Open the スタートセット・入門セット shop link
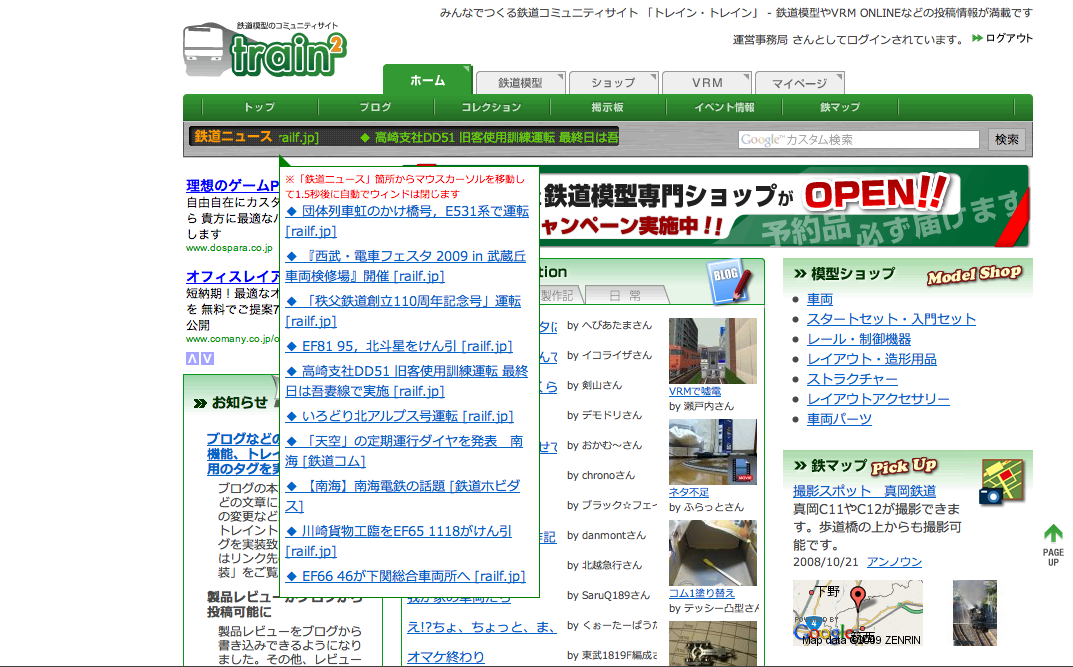Viewport: 1073px width, 667px height. [891, 319]
